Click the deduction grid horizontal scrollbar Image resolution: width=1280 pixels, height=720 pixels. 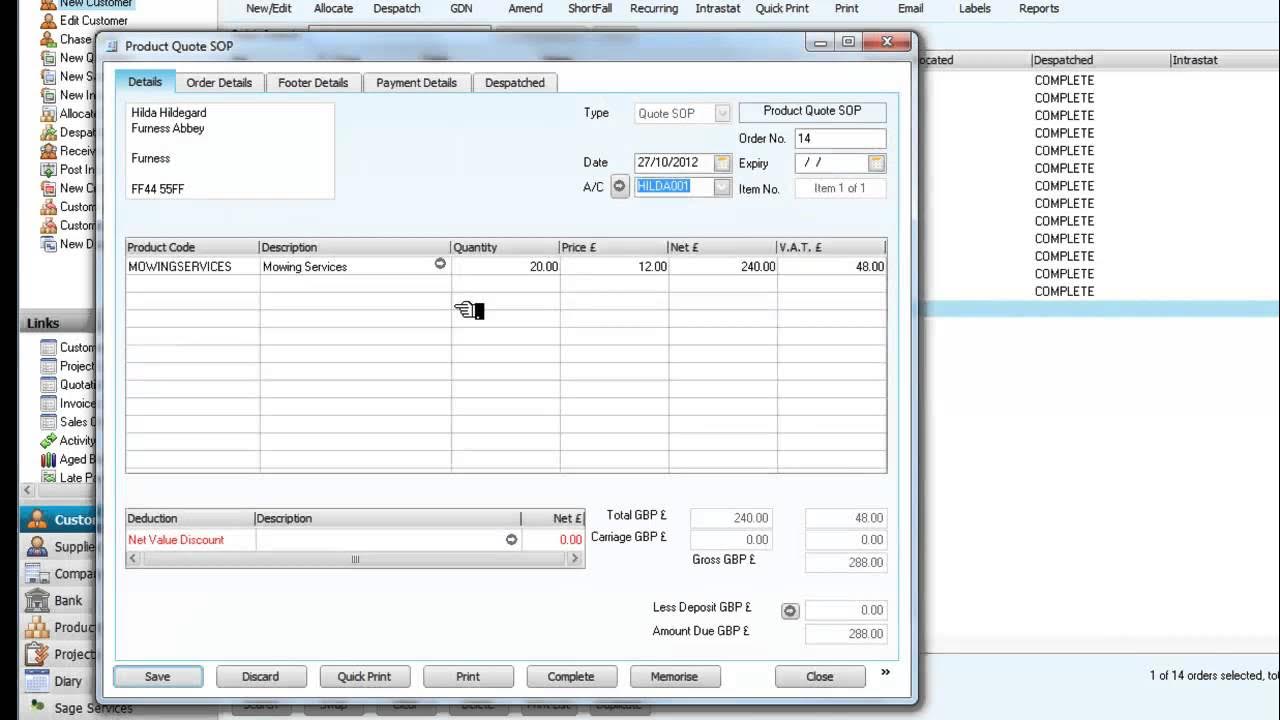(x=355, y=559)
